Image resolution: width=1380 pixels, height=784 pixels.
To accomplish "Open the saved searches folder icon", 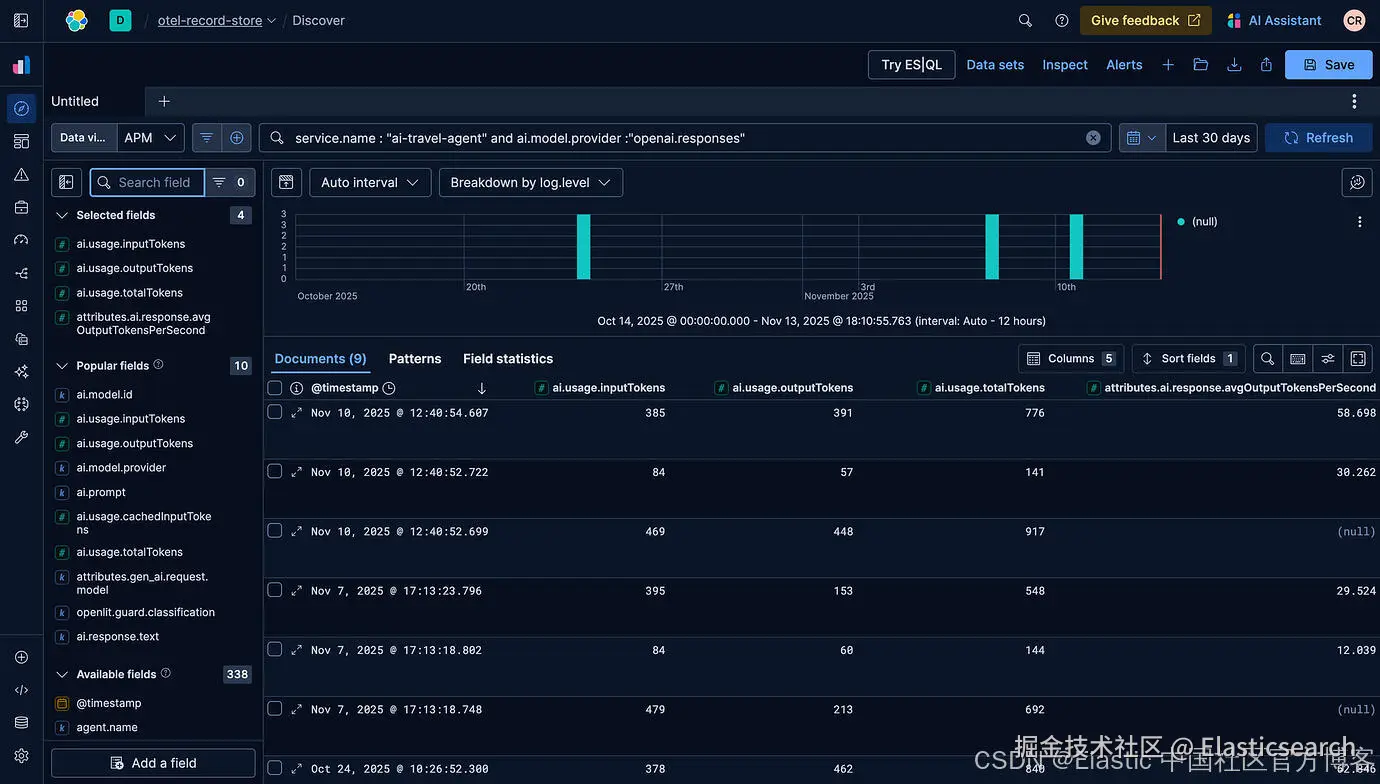I will pyautogui.click(x=1201, y=65).
